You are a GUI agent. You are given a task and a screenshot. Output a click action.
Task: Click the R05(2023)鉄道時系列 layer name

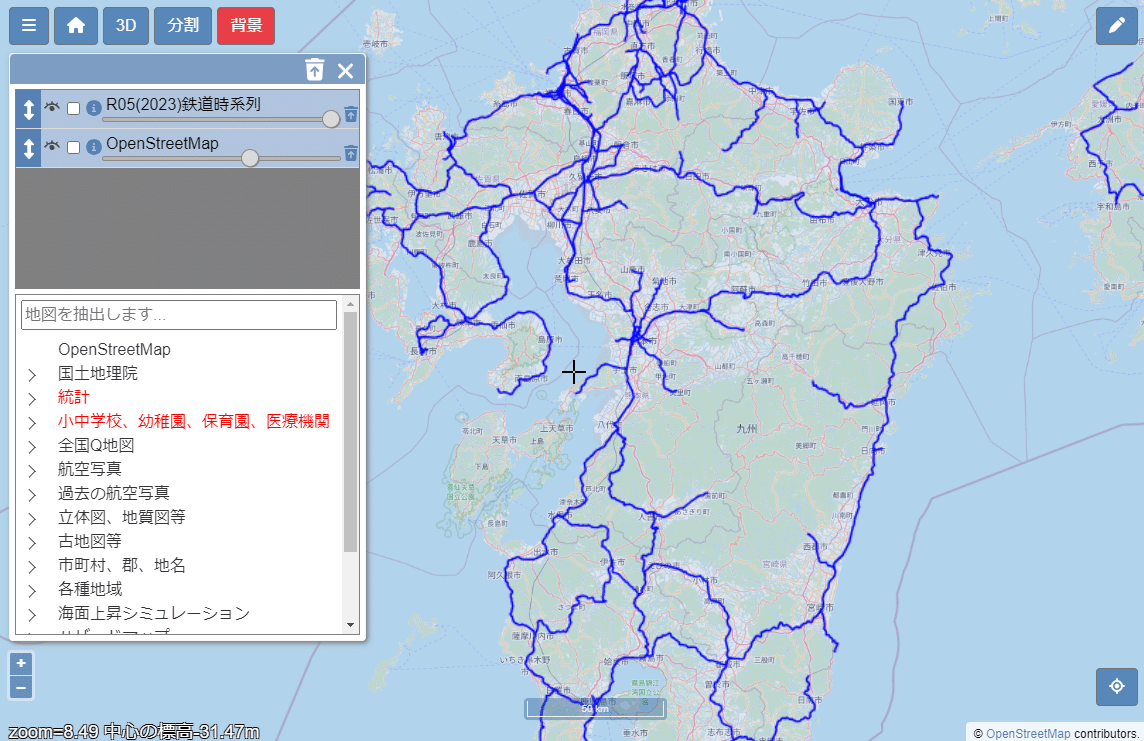click(x=183, y=104)
